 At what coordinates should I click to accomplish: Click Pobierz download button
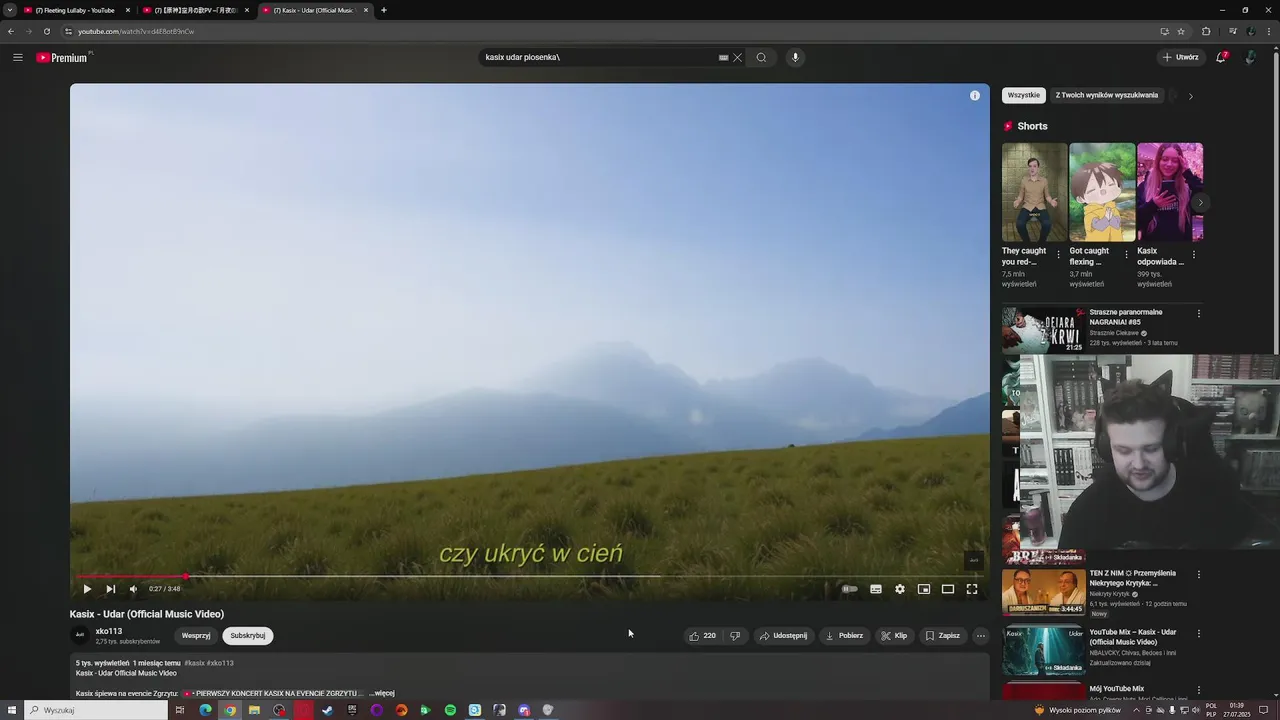coord(844,636)
